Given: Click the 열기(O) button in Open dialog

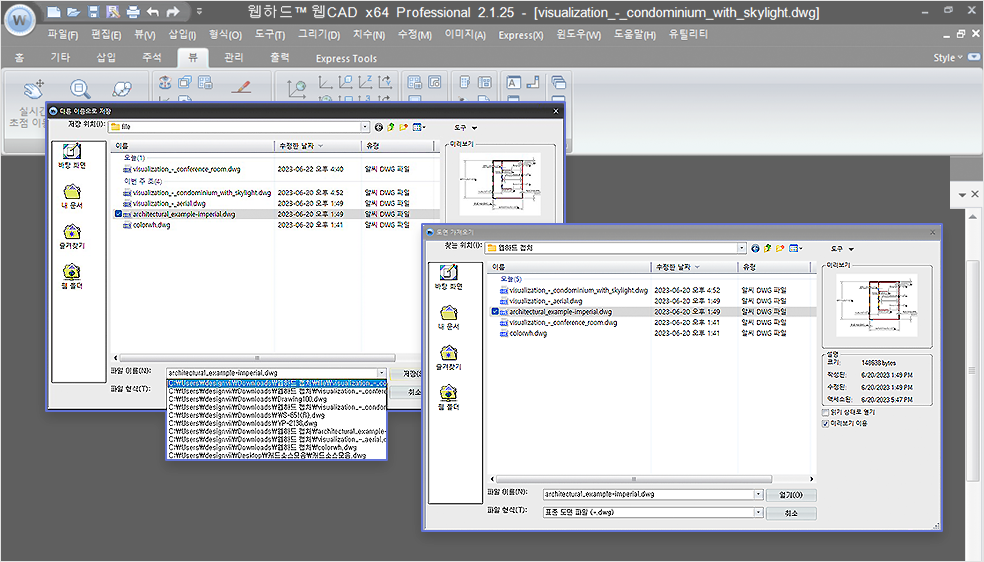Looking at the screenshot, I should pyautogui.click(x=791, y=495).
